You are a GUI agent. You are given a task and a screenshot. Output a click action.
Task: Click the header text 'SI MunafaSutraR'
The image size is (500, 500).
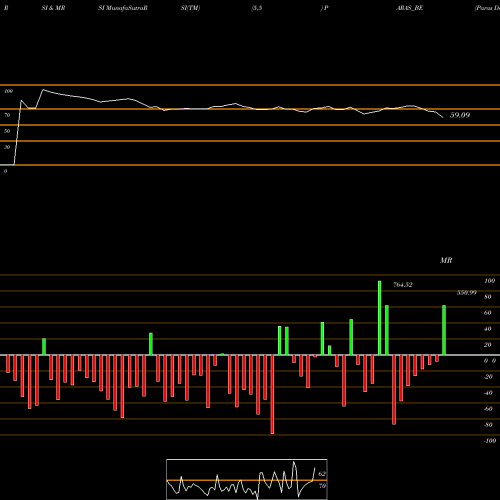(123, 8)
